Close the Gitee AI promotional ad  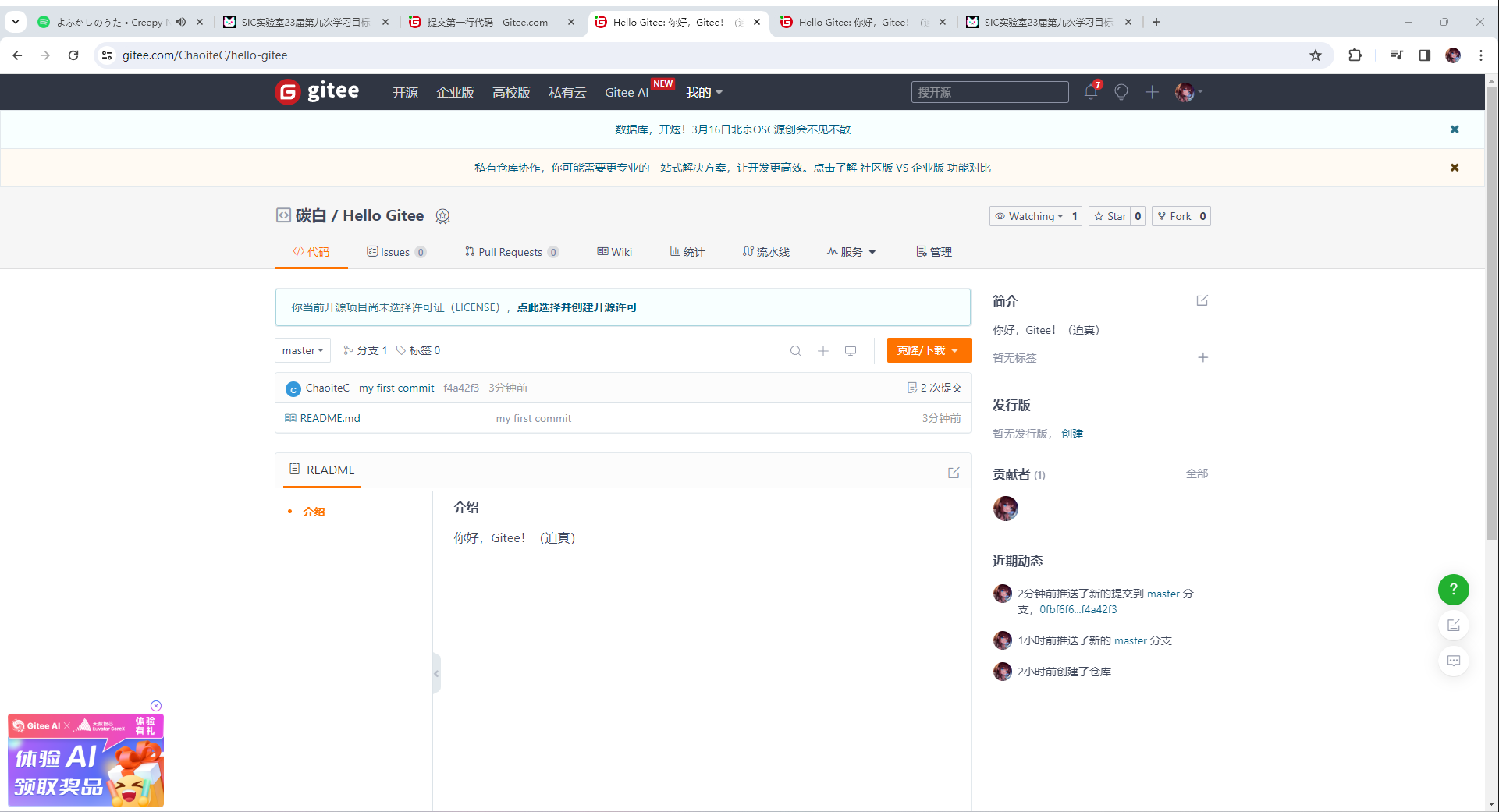click(x=156, y=706)
